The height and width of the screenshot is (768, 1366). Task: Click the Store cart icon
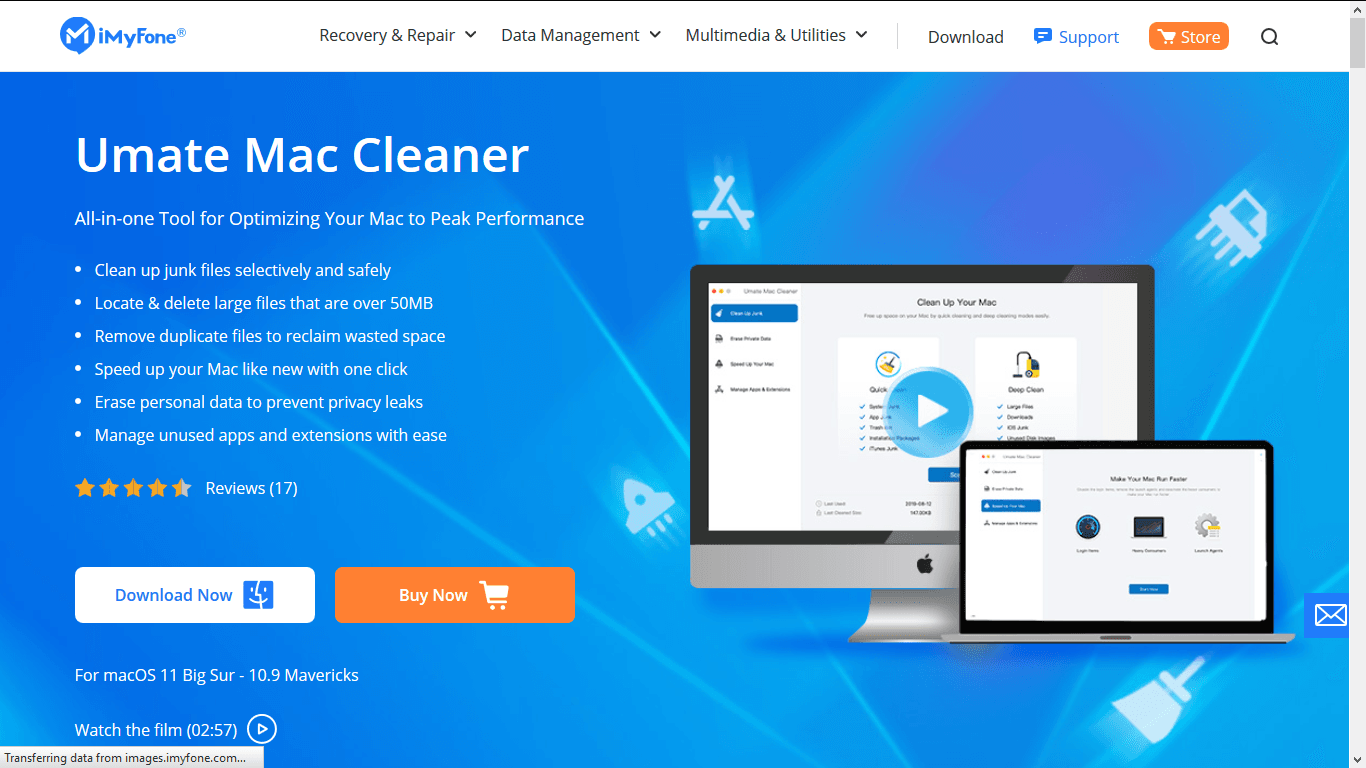pyautogui.click(x=1166, y=37)
